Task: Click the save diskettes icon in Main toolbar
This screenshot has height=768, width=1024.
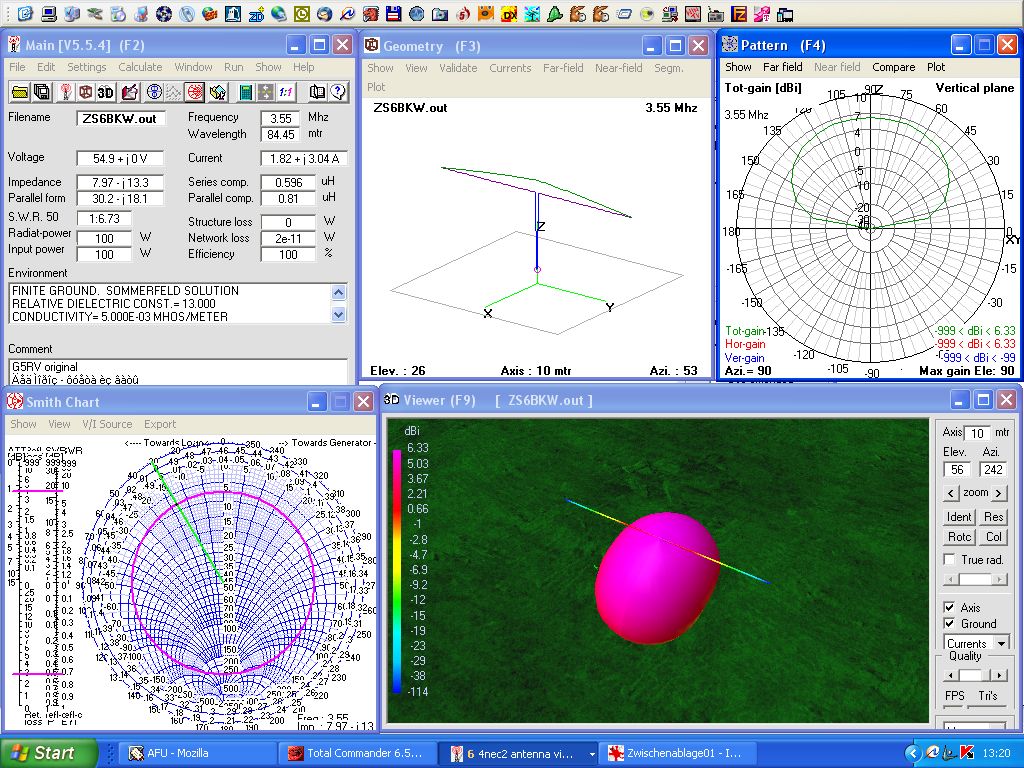Action: click(42, 92)
